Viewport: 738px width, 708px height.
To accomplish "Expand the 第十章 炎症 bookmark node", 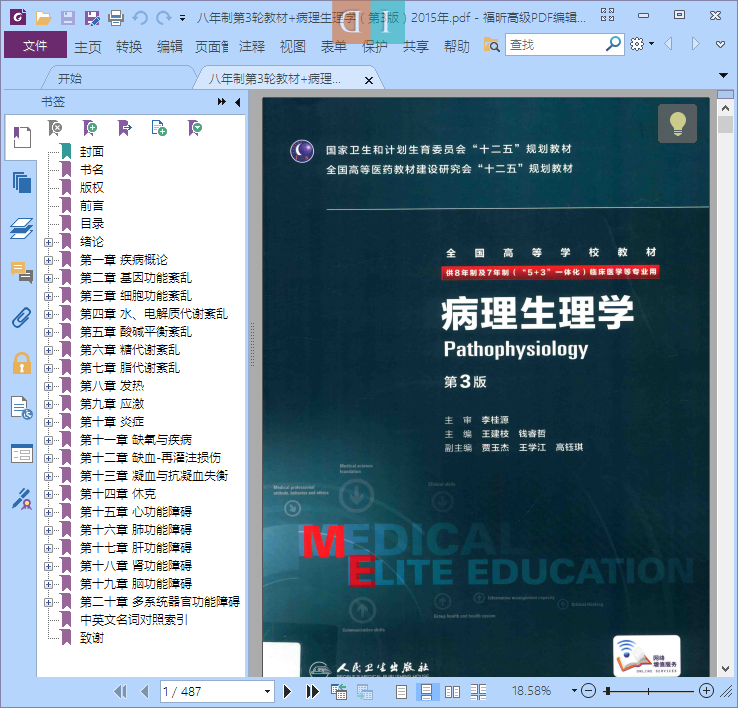I will click(x=48, y=422).
